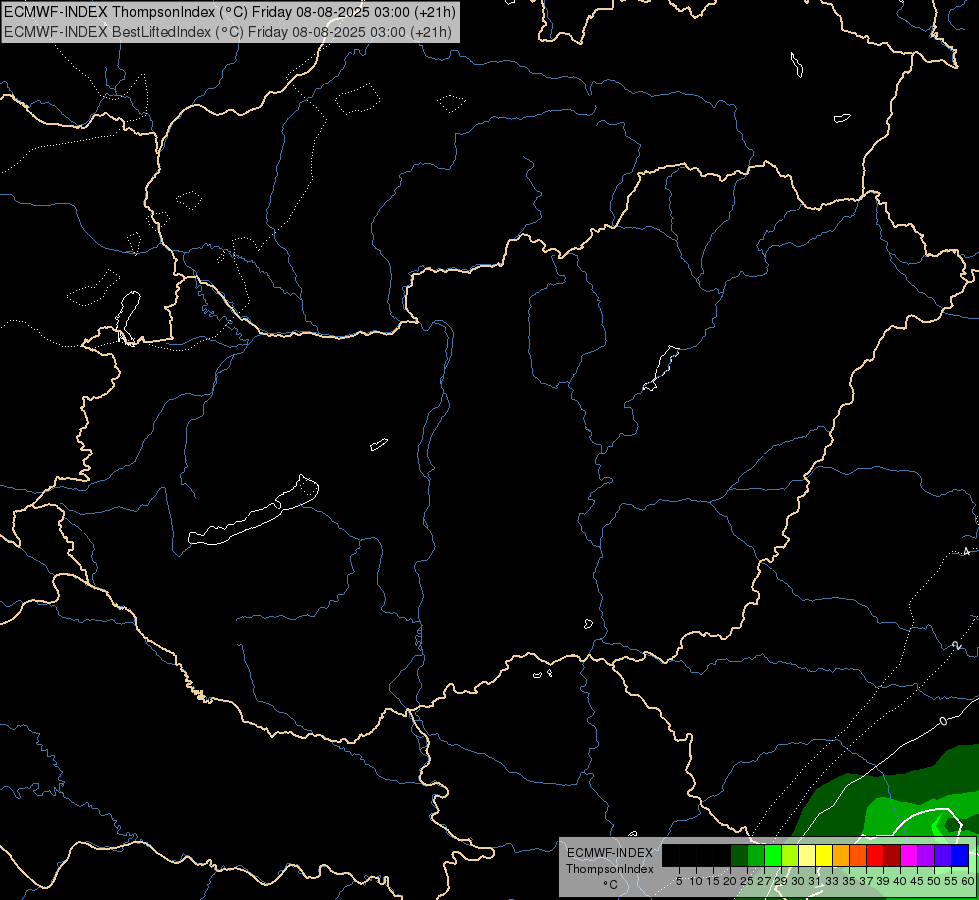Click the dark red 39–40 legend swatch
This screenshot has width=979, height=900.
tap(892, 856)
